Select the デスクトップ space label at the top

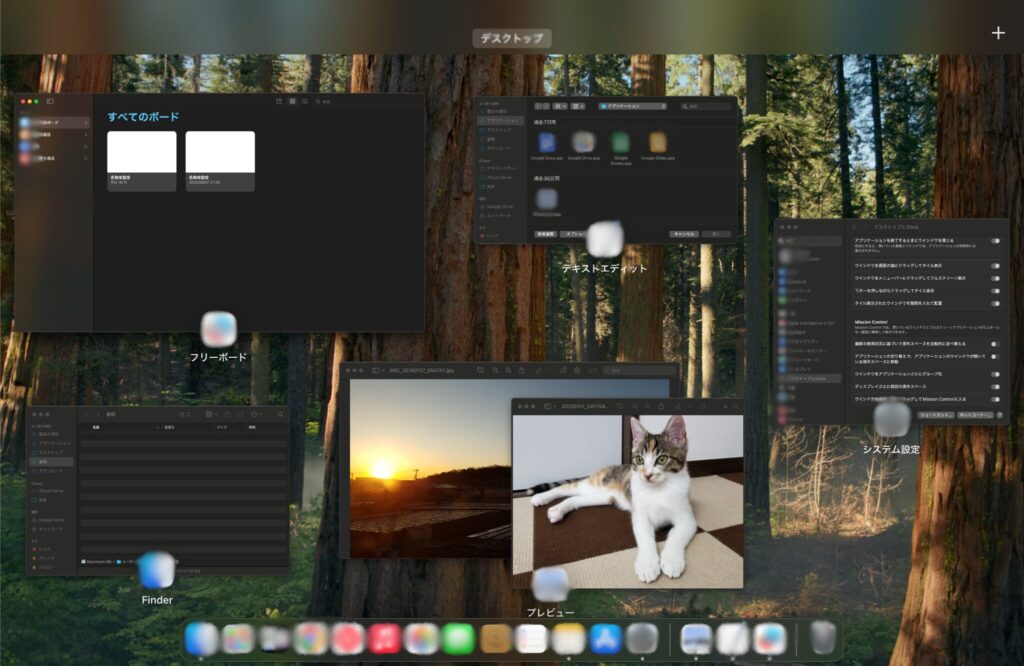512,39
